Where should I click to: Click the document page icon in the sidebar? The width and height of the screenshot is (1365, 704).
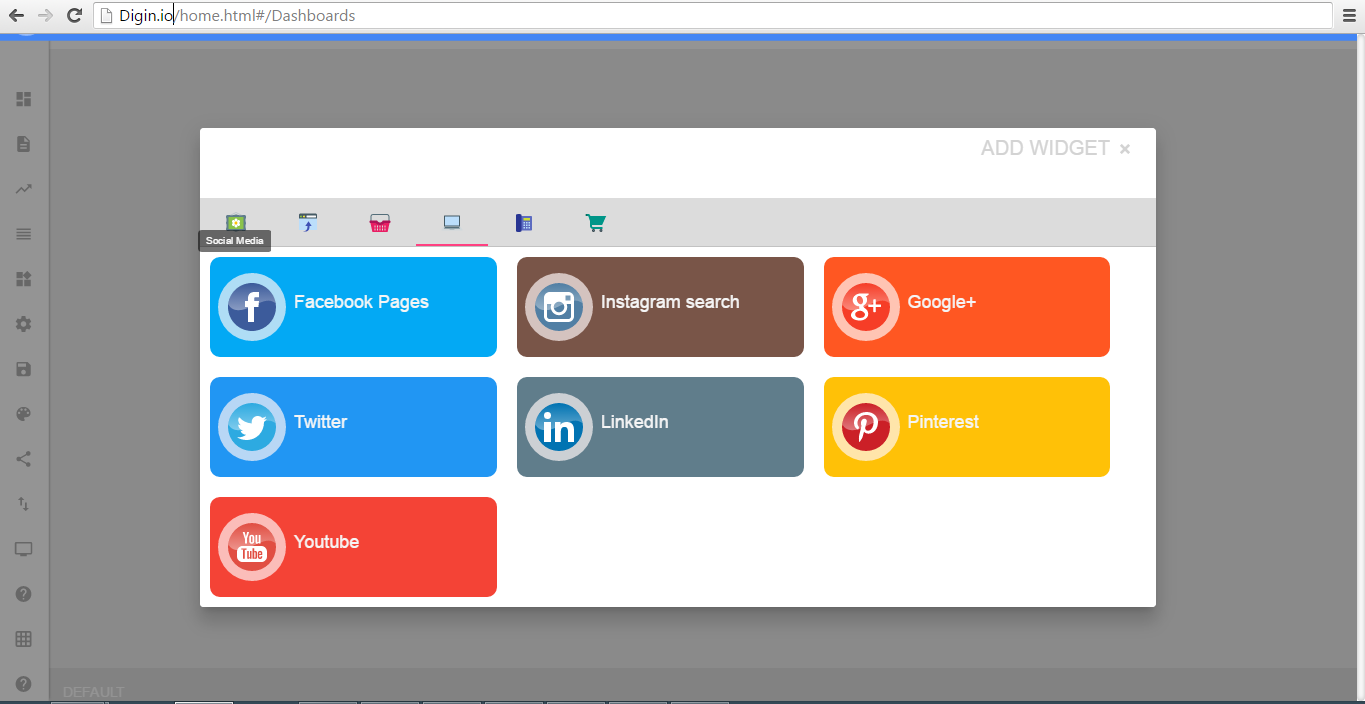24,144
